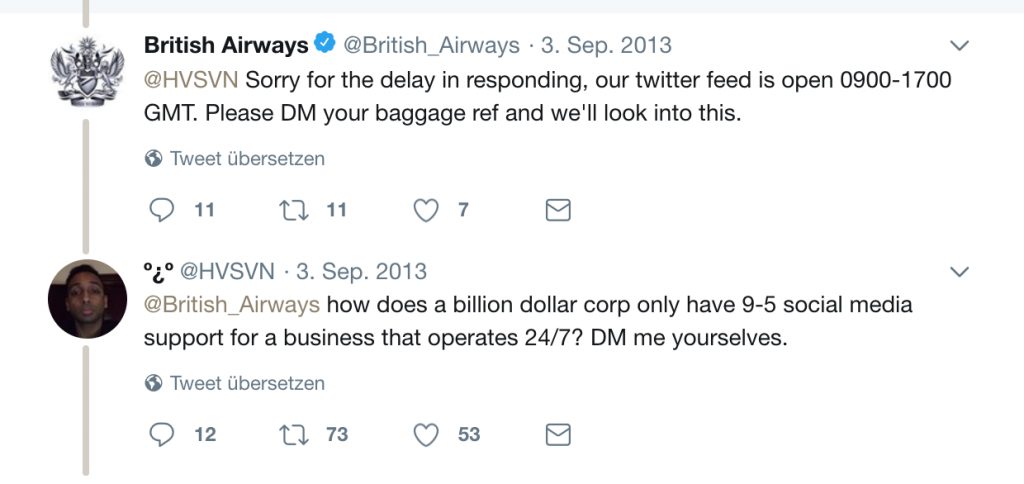Open the British Airways crest avatar

85,73
